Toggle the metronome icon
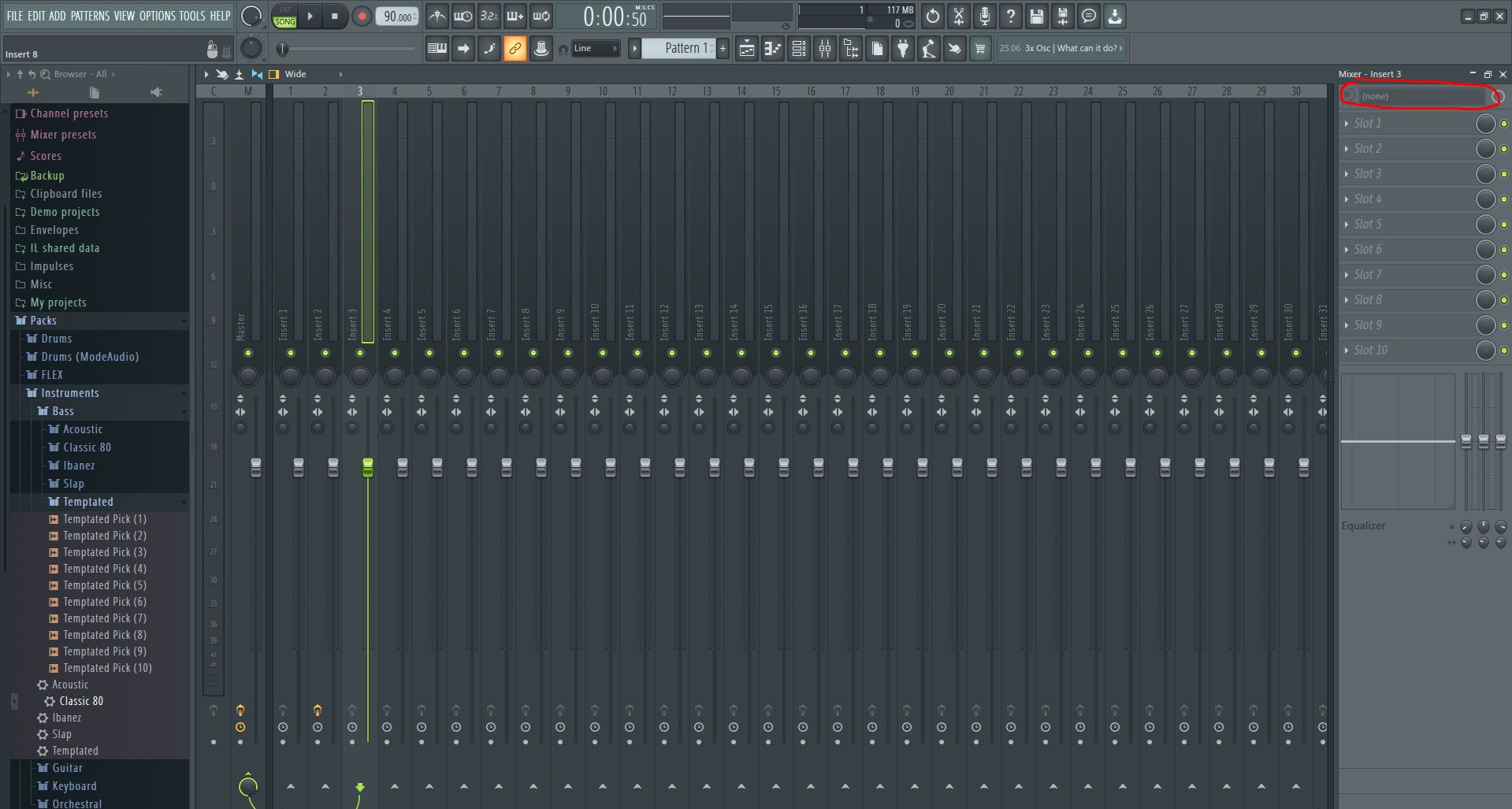This screenshot has width=1512, height=809. (x=437, y=16)
